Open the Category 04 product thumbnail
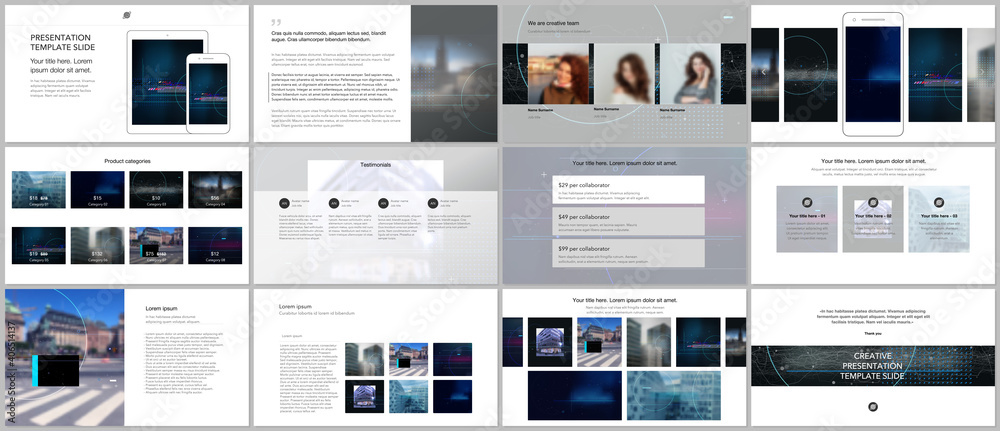Image resolution: width=1000 pixels, height=431 pixels. point(215,189)
